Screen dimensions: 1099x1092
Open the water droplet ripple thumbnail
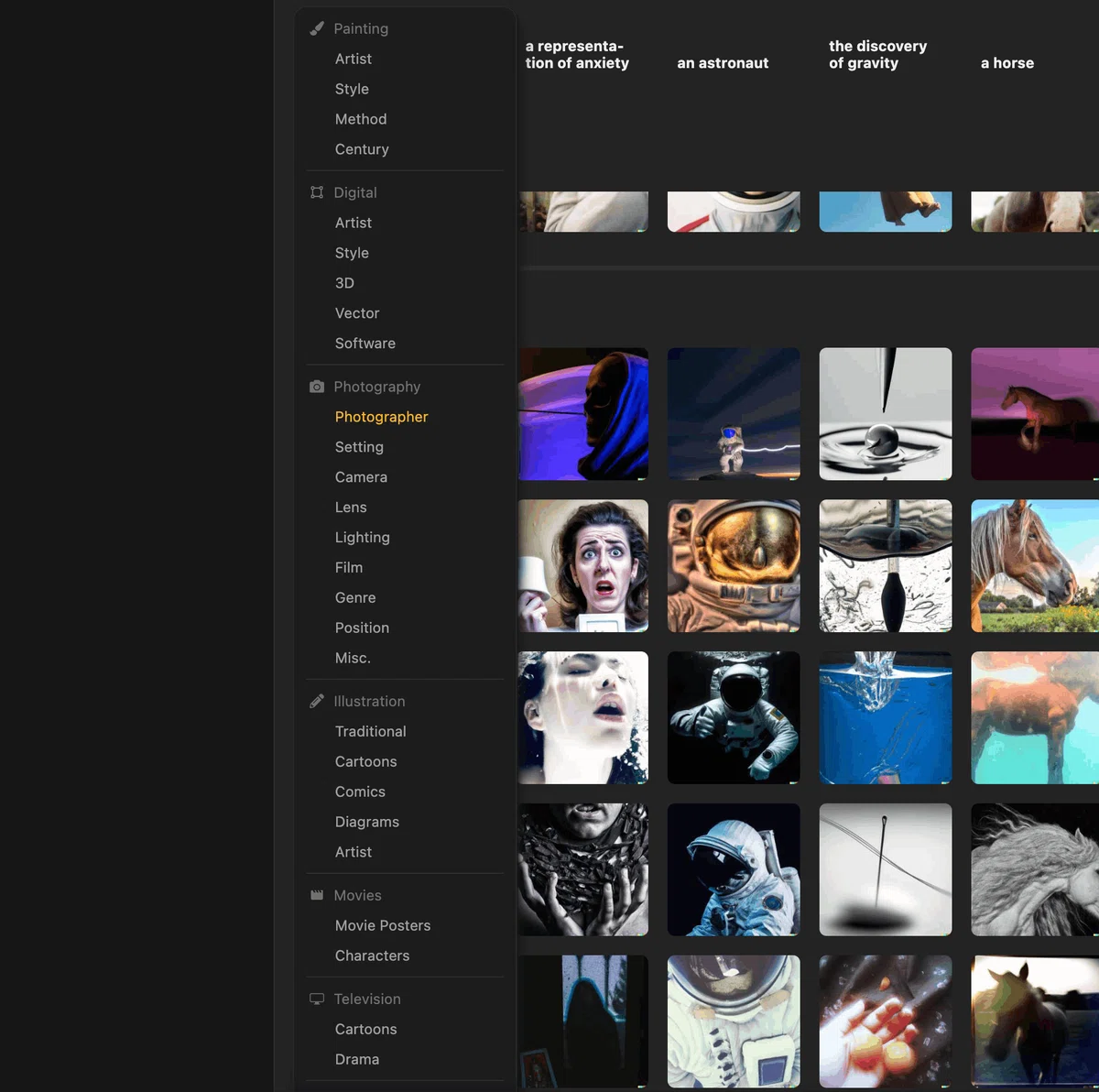click(x=886, y=414)
